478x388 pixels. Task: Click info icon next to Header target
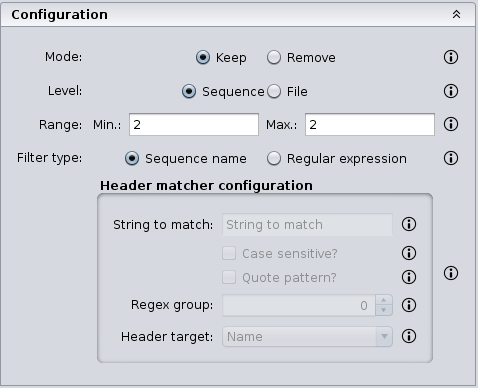409,336
